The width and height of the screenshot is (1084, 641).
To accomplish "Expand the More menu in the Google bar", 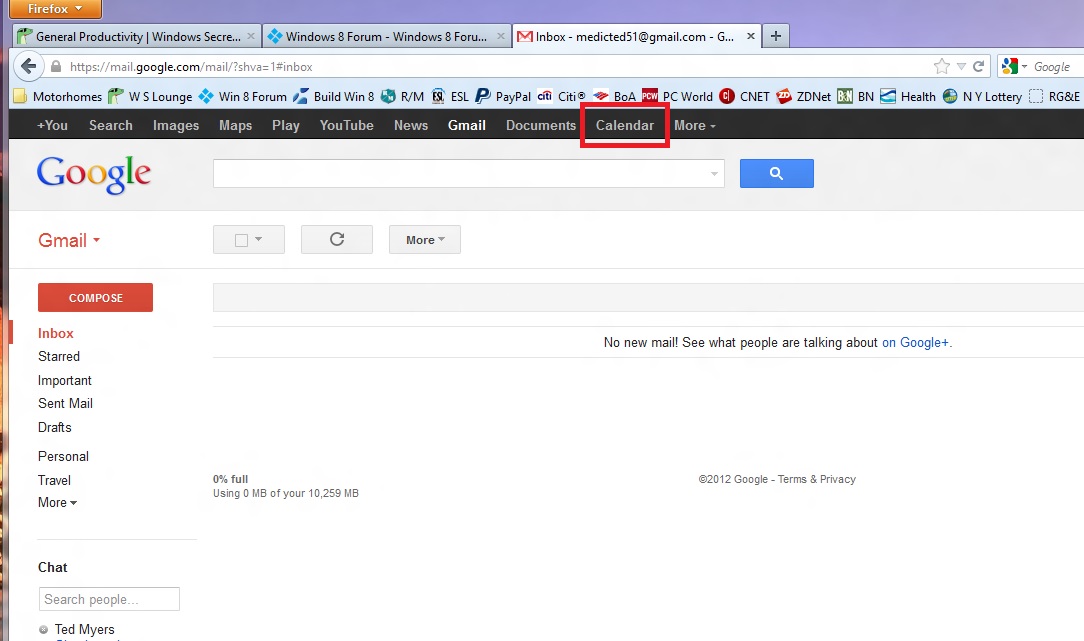I will point(695,125).
